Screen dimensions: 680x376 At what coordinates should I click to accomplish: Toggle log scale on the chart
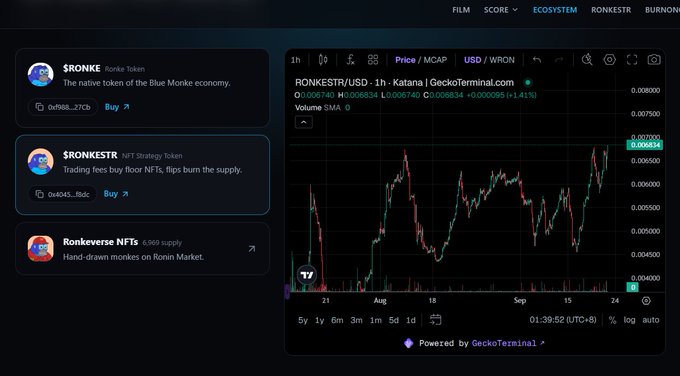(629, 320)
